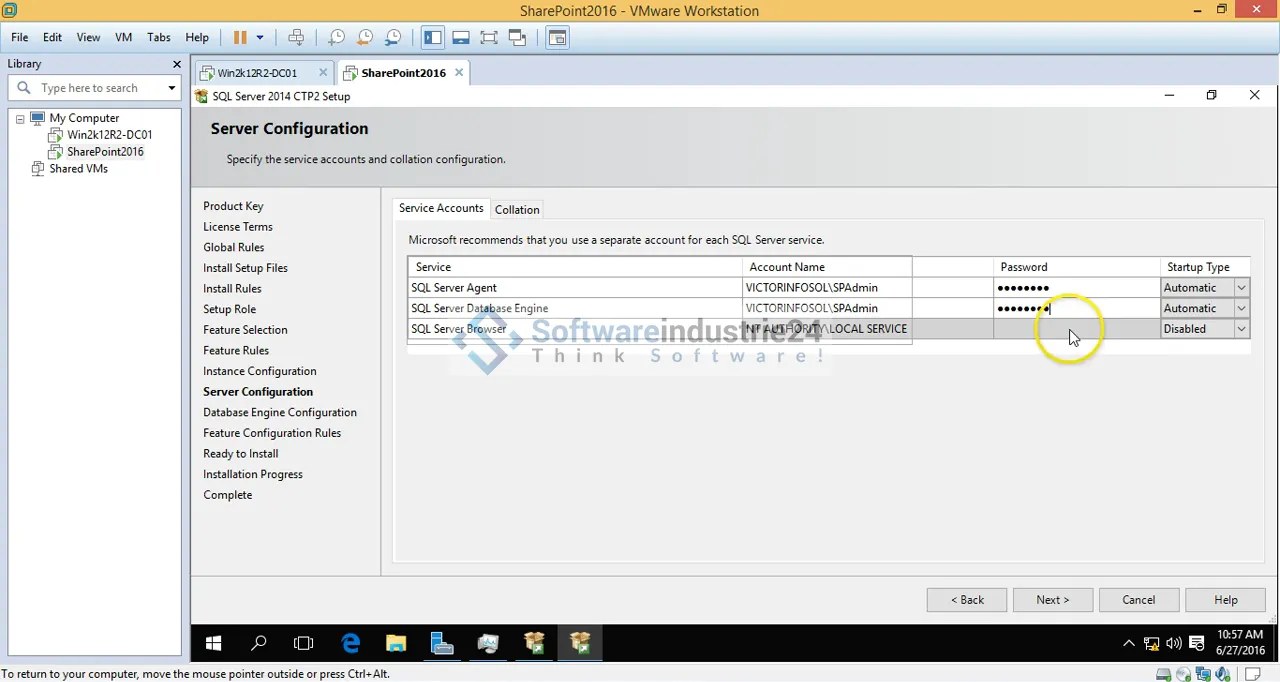Click the Next button
This screenshot has height=682, width=1280.
1052,600
